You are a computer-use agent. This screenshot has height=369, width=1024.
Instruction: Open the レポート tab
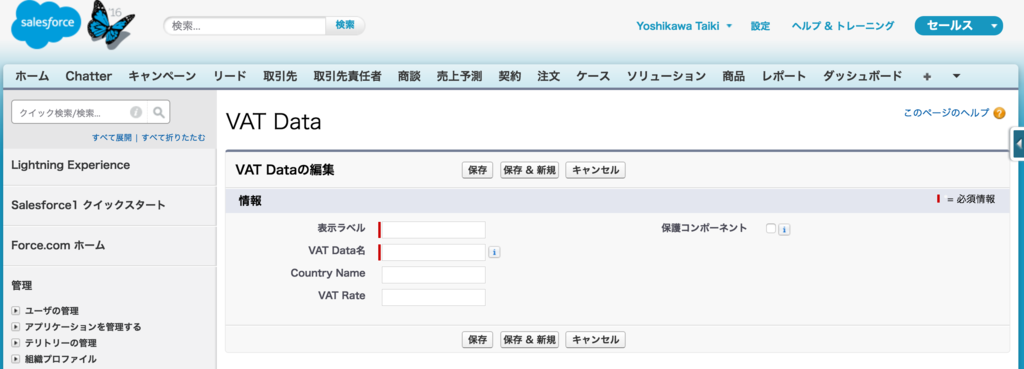point(784,76)
